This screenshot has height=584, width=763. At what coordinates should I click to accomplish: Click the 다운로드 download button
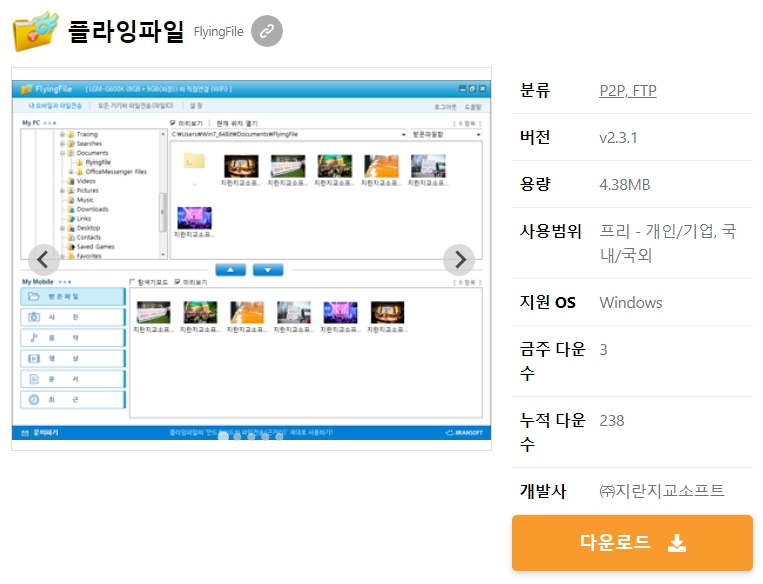click(632, 543)
